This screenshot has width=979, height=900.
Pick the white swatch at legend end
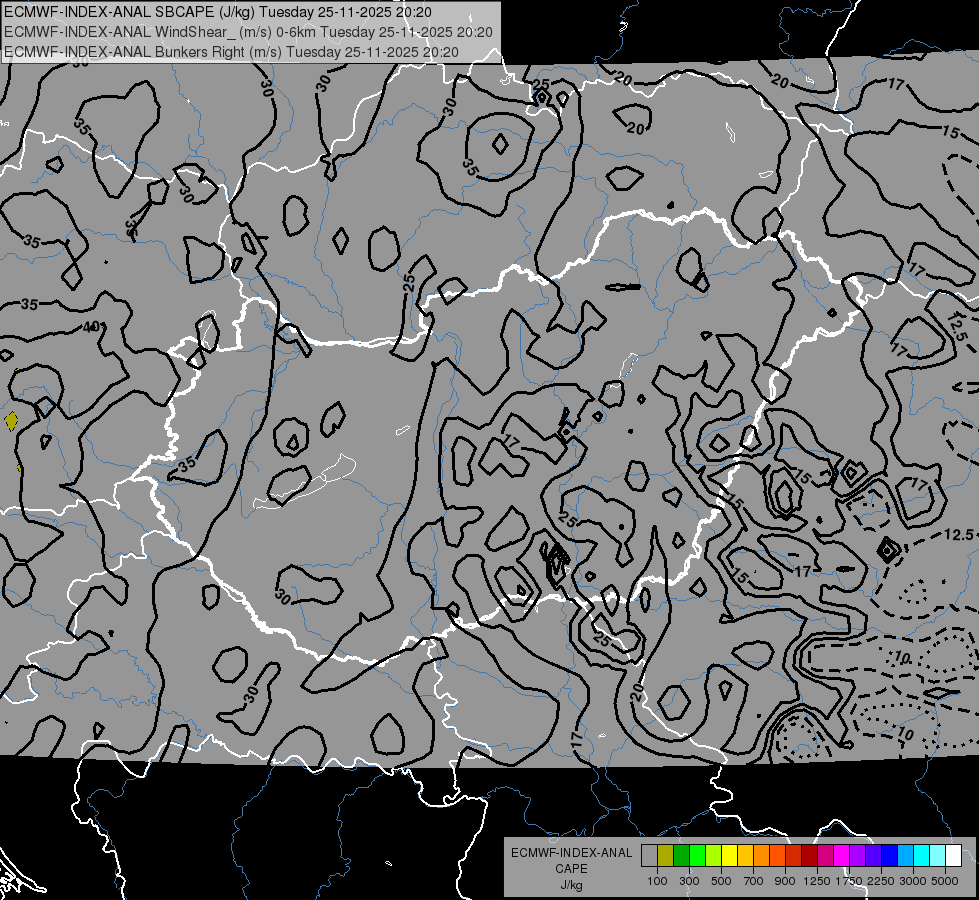tap(953, 855)
